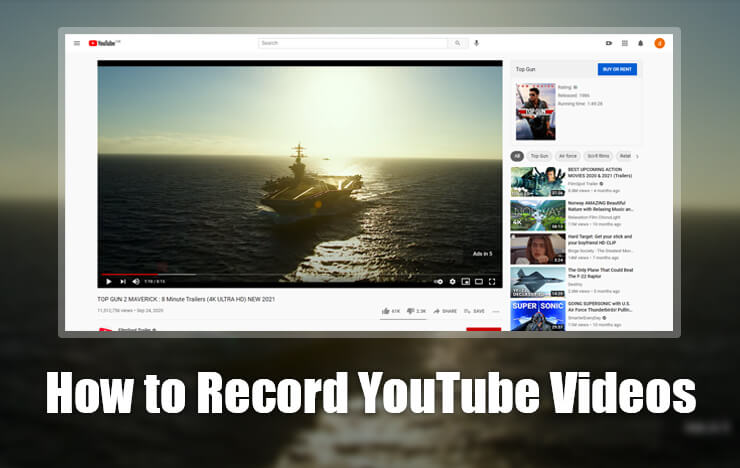Open the YouTube apps grid icon
This screenshot has height=468, width=740.
coord(625,43)
